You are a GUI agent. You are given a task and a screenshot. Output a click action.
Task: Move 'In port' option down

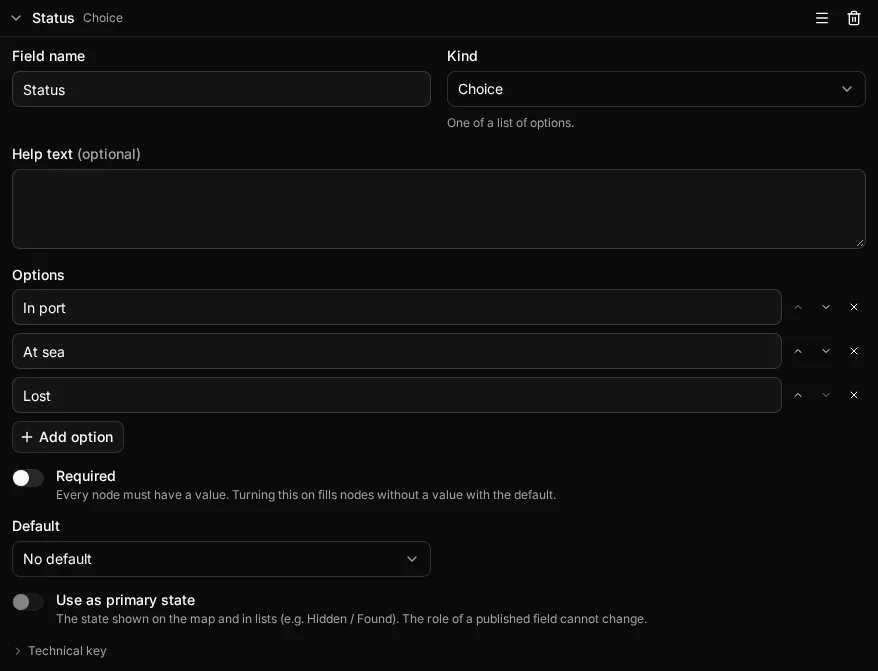click(x=825, y=307)
